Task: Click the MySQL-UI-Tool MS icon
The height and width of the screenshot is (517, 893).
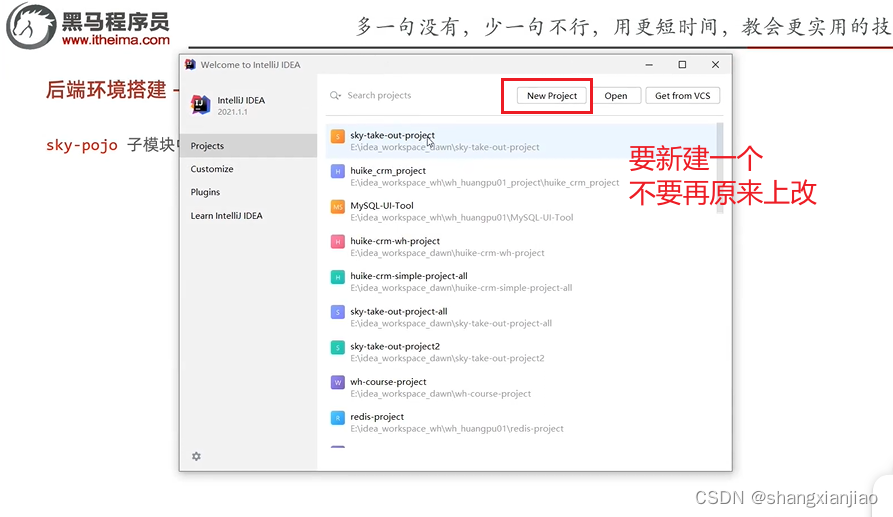Action: point(338,206)
